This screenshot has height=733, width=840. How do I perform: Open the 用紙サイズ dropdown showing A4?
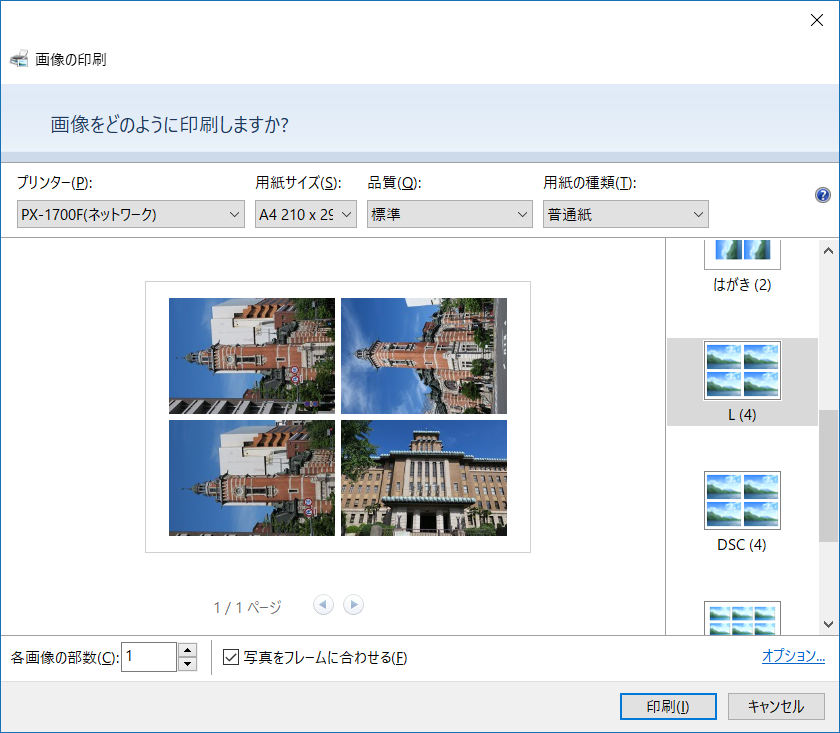305,214
